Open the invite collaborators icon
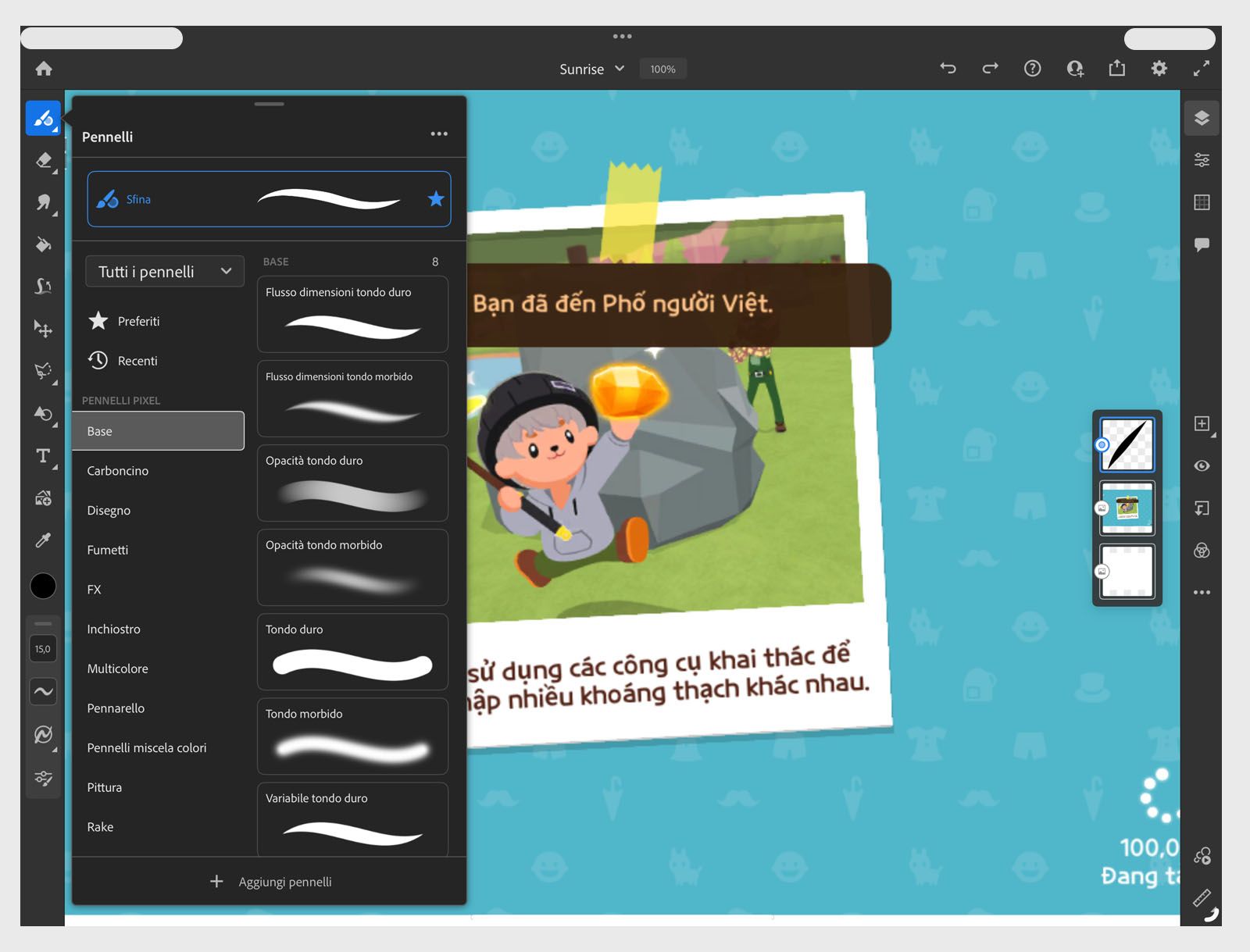 1075,69
